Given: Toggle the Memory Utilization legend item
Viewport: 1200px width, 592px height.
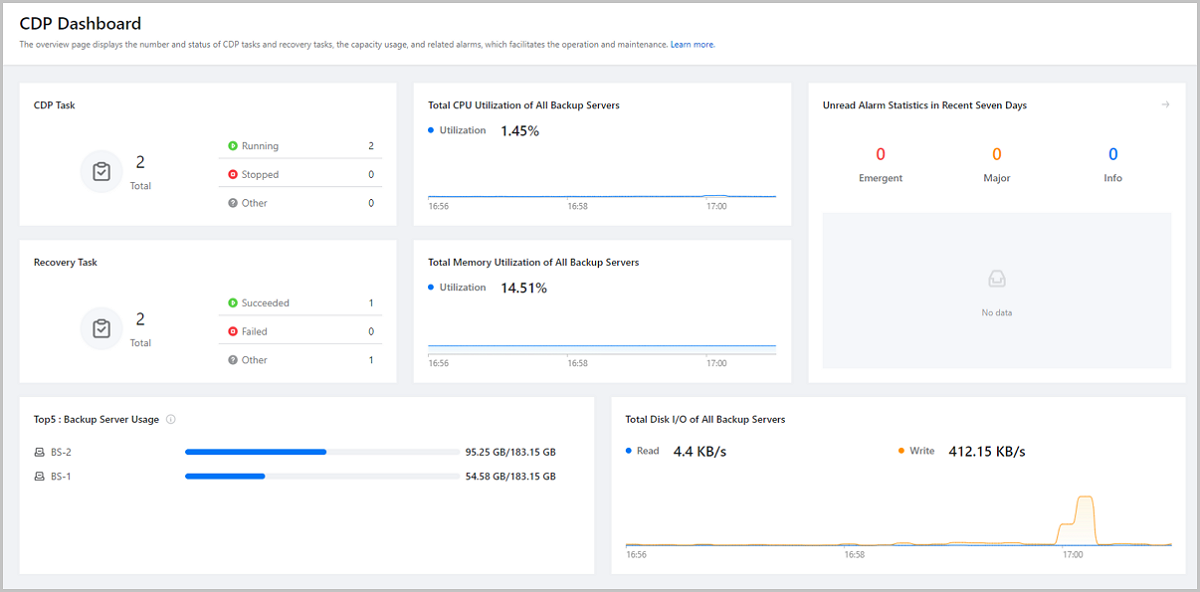Looking at the screenshot, I should click(457, 288).
